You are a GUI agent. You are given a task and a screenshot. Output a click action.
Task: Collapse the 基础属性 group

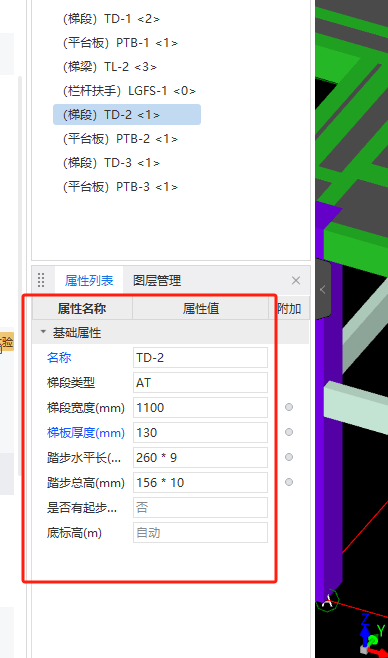point(43,332)
